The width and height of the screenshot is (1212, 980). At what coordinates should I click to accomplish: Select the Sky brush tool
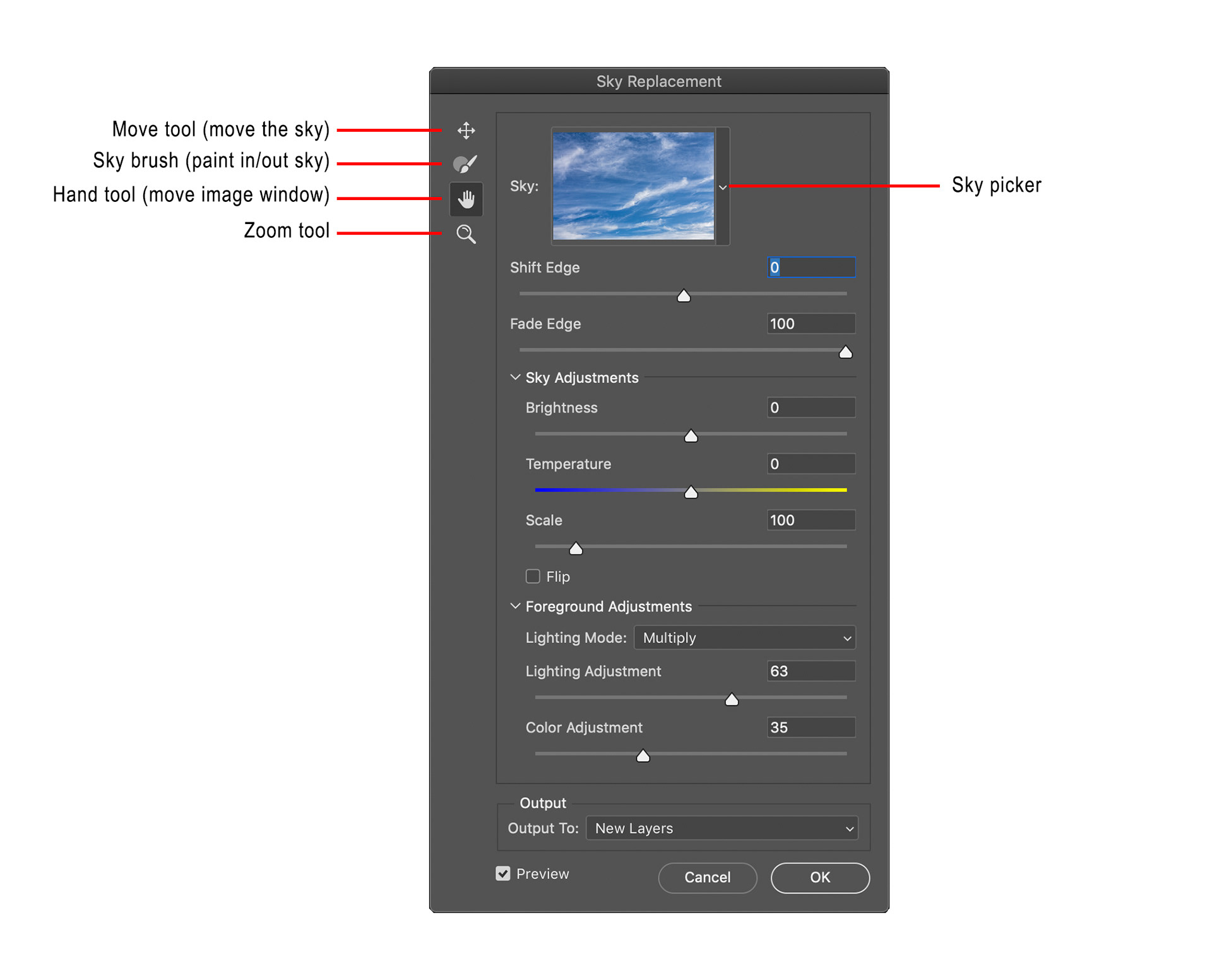point(465,164)
